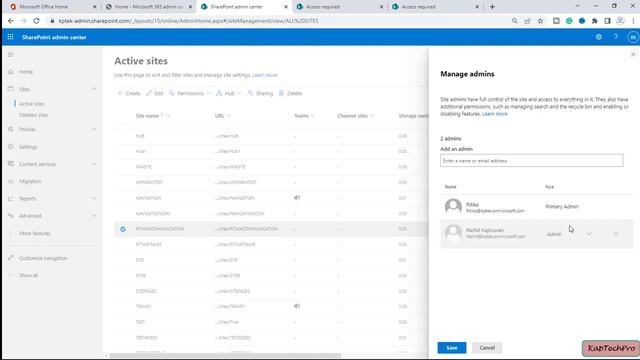
Task: Expand the Policies section chevron
Action: [x=94, y=129]
